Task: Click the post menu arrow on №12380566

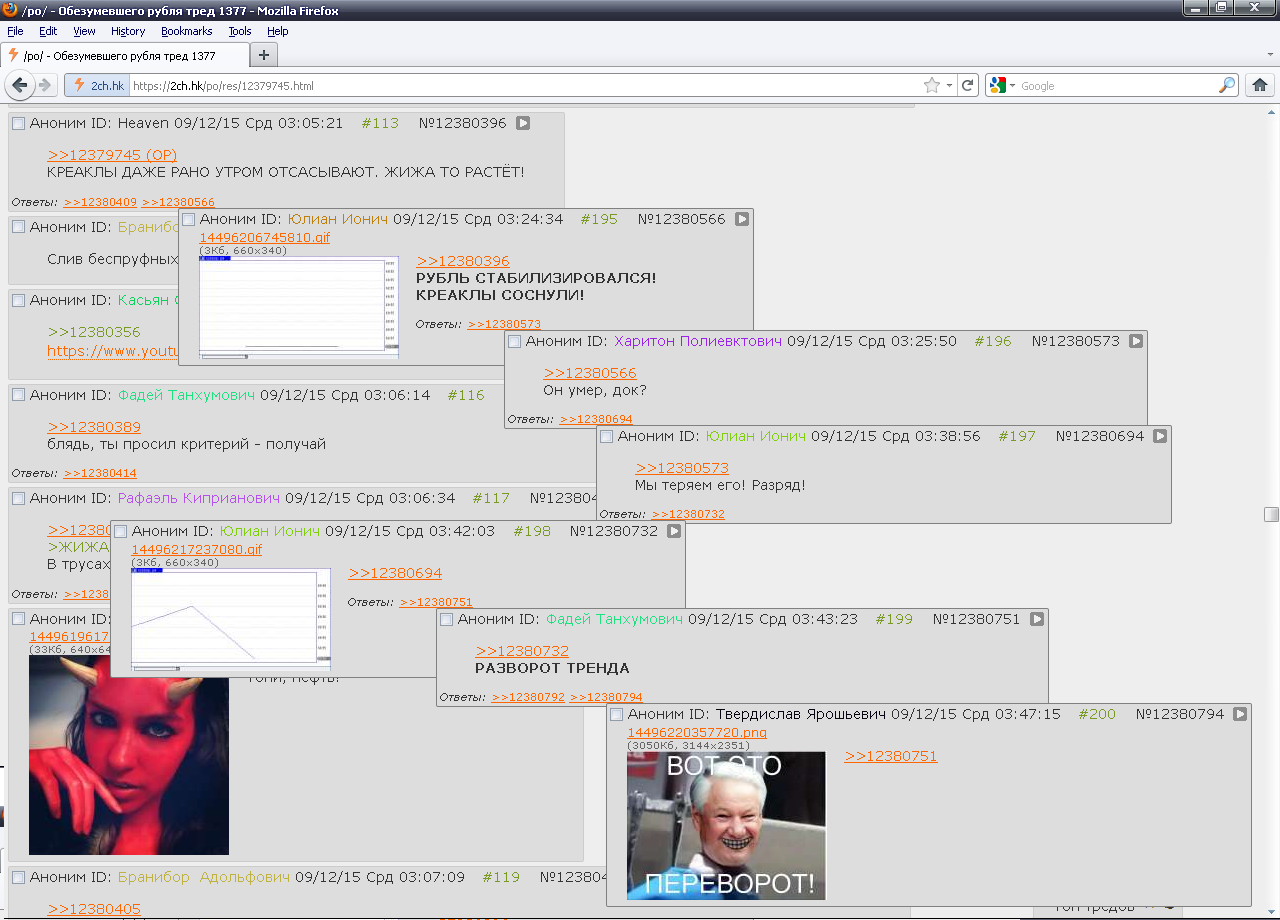Action: tap(742, 219)
